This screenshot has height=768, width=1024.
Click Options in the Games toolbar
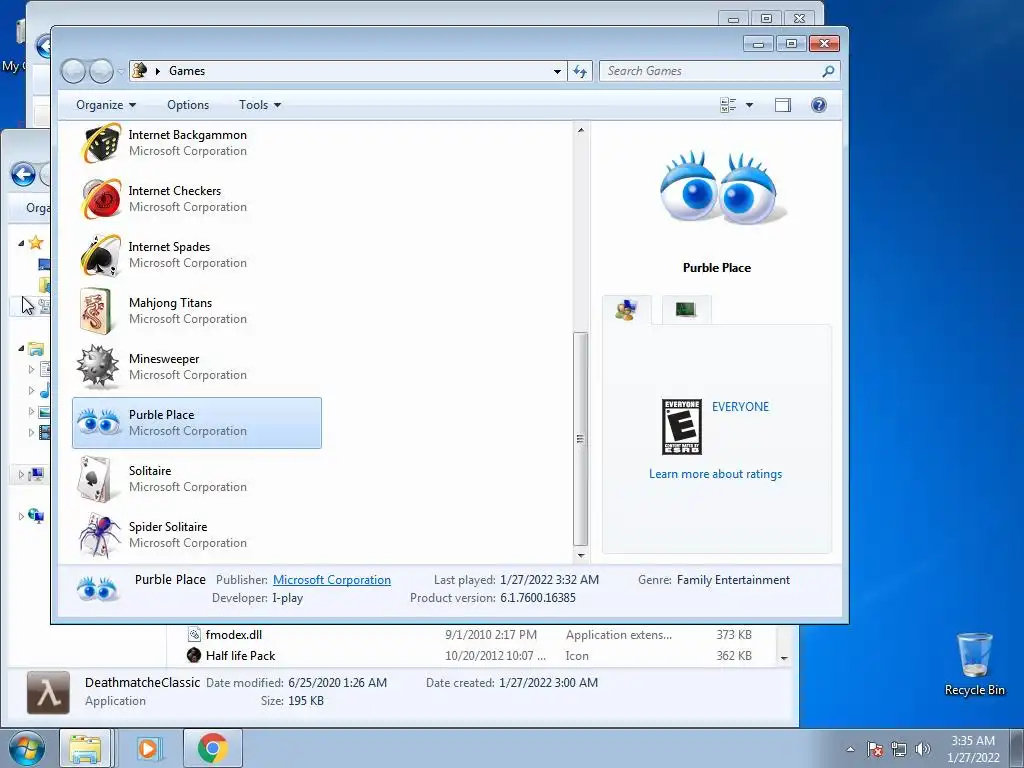[x=188, y=104]
